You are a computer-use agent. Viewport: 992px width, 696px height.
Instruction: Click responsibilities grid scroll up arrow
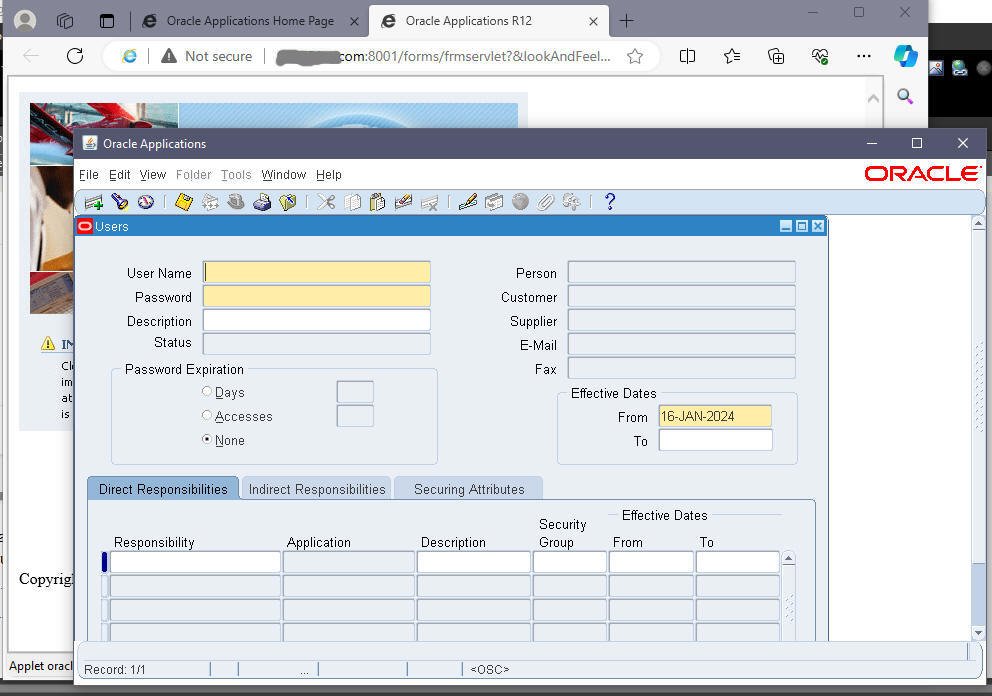tap(788, 558)
